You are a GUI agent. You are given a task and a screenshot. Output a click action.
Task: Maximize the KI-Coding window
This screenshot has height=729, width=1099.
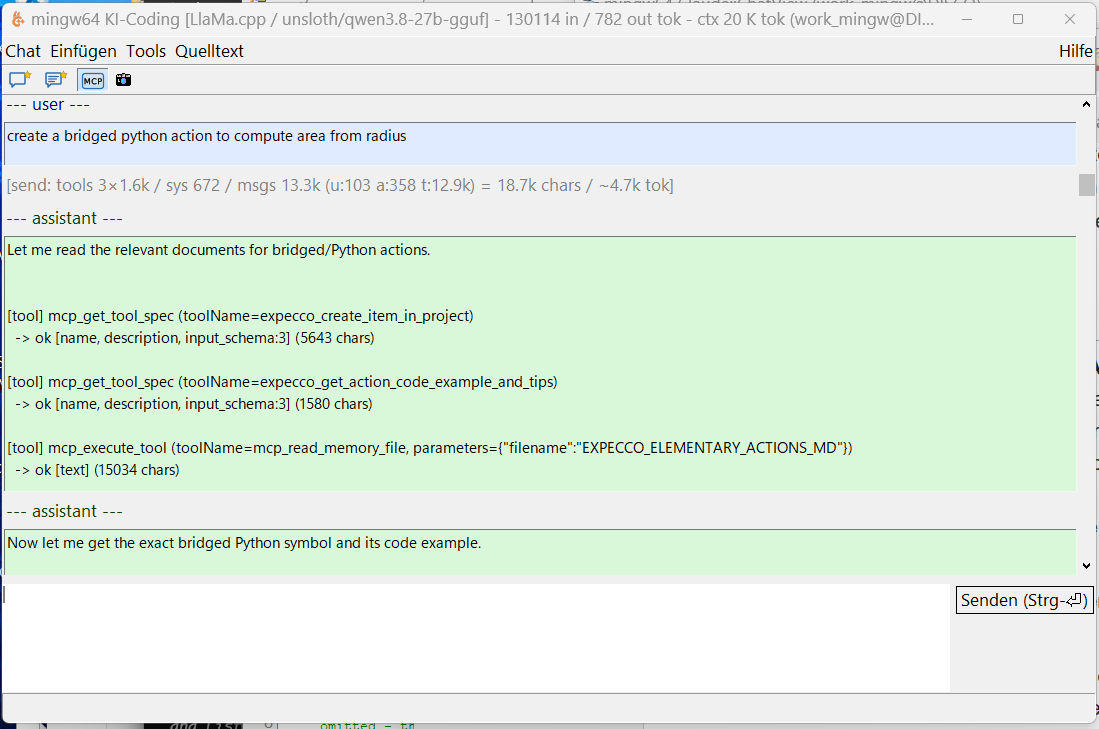coord(1018,20)
